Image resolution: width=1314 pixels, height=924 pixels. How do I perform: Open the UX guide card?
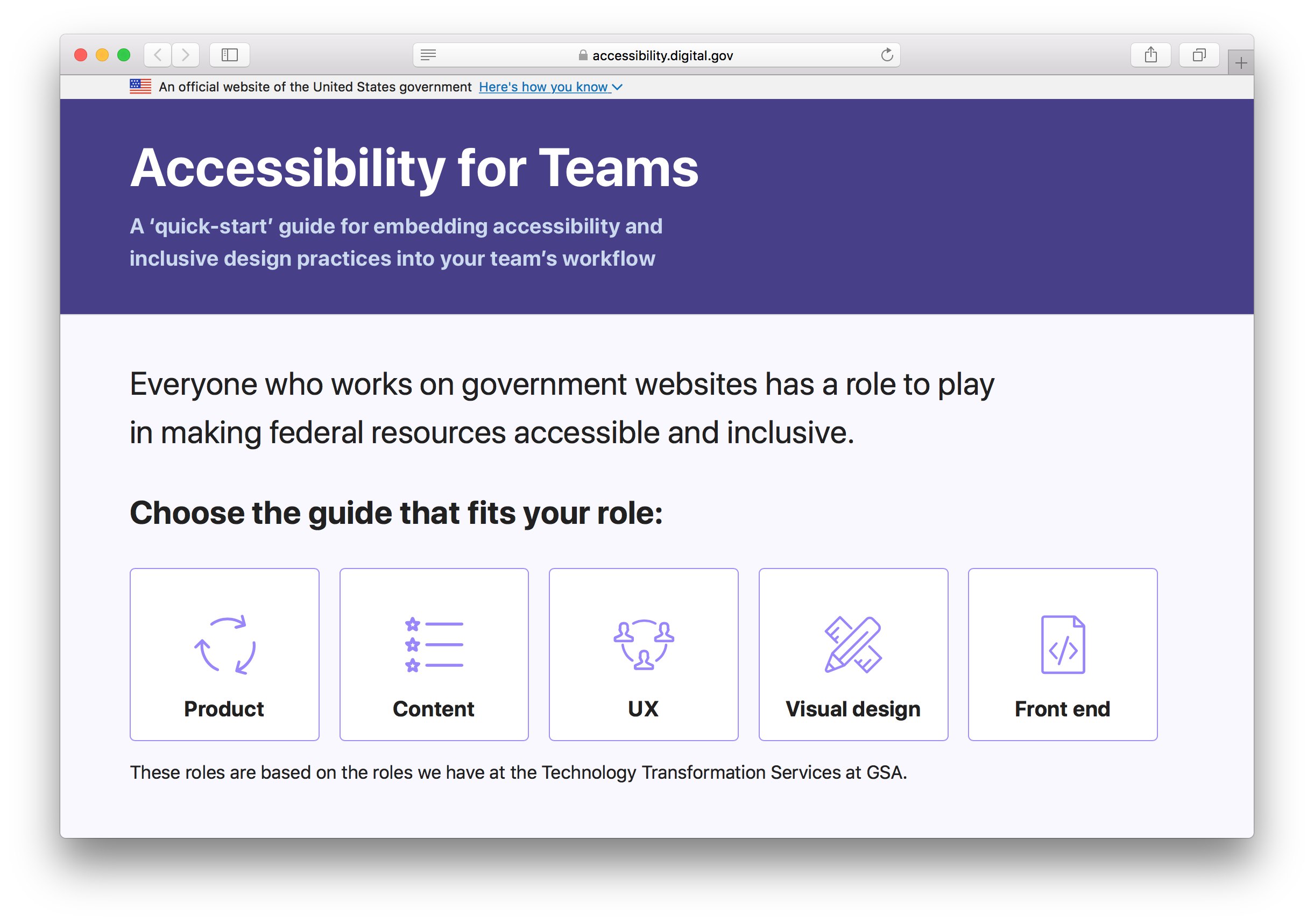[x=643, y=654]
